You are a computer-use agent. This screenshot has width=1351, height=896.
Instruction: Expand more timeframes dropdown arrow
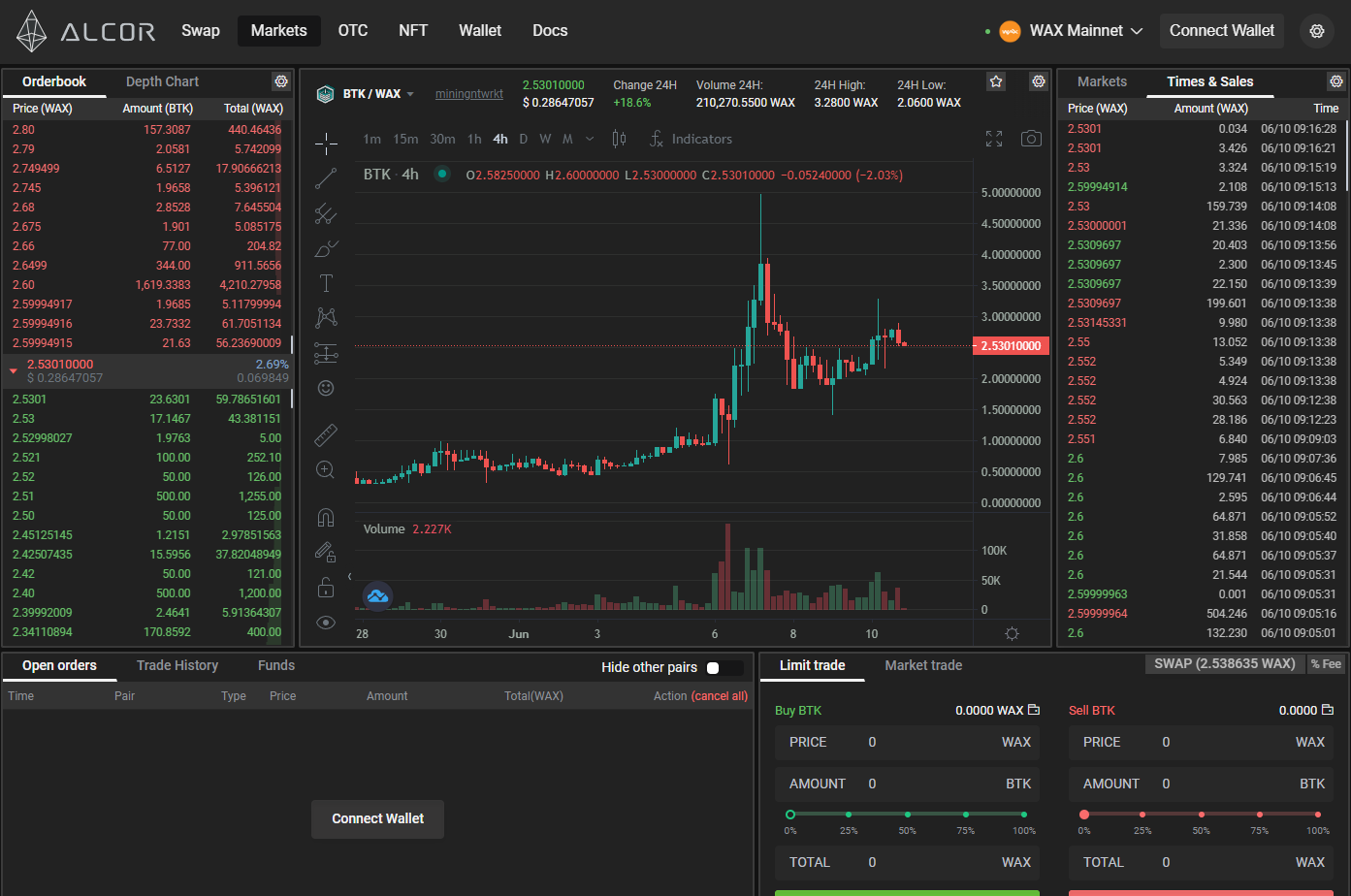[590, 139]
